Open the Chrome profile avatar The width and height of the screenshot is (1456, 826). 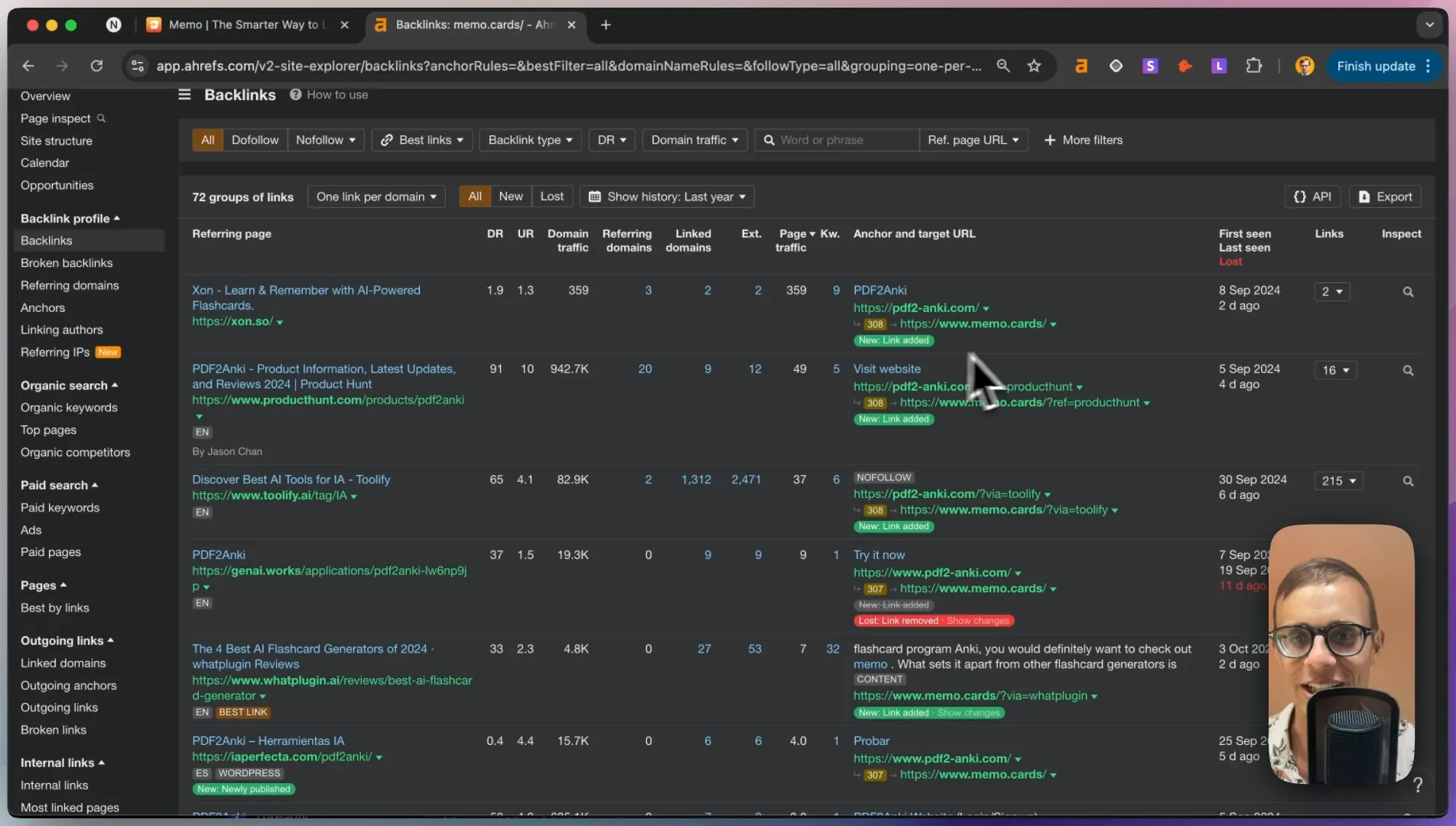[x=1305, y=66]
